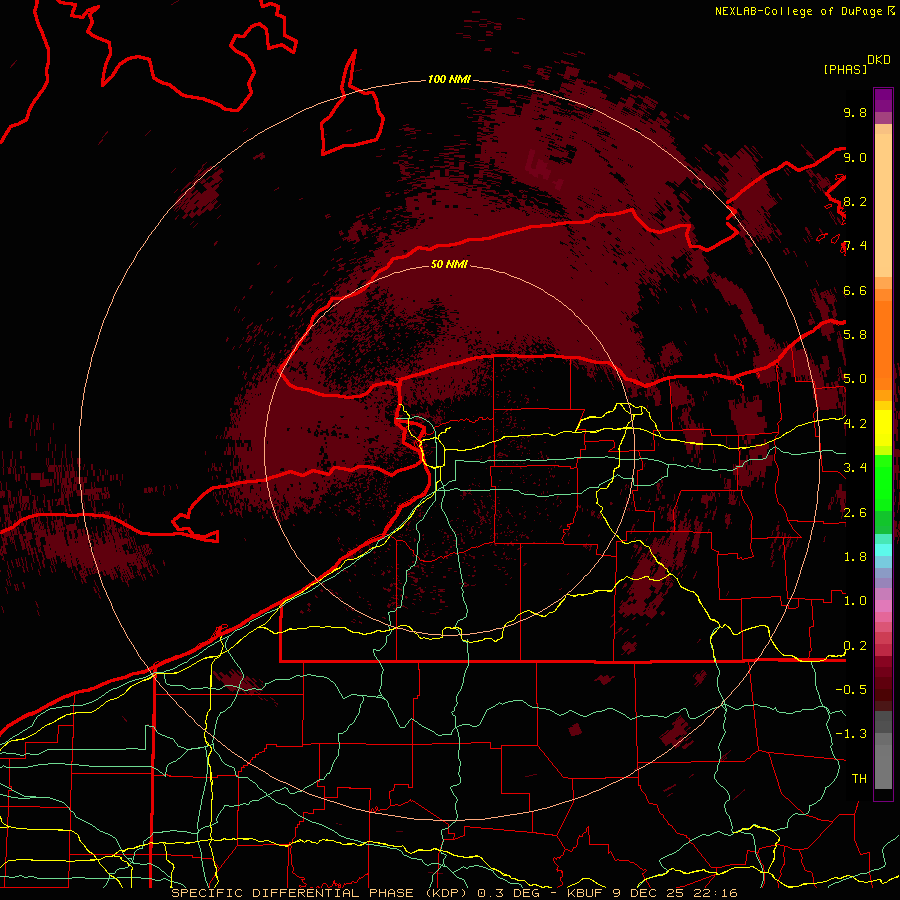Click the 50 NMI range ring label
This screenshot has width=900, height=900.
(449, 264)
